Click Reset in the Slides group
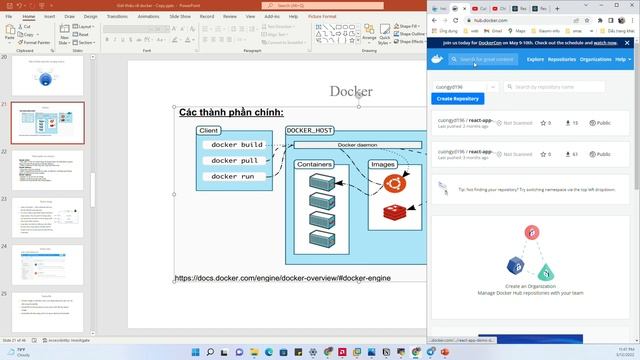 point(81,35)
